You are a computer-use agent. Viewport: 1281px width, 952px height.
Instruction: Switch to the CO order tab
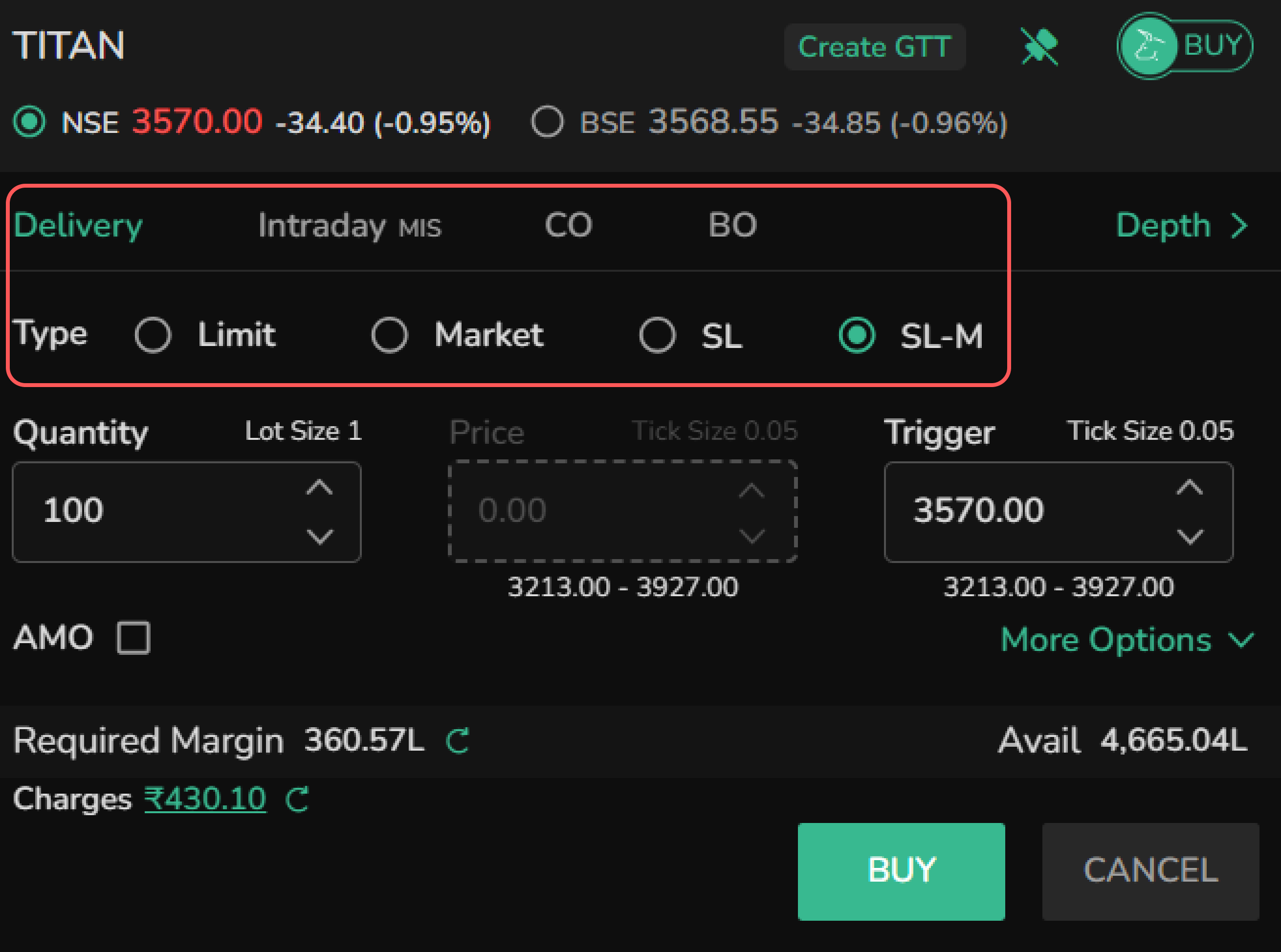point(569,225)
